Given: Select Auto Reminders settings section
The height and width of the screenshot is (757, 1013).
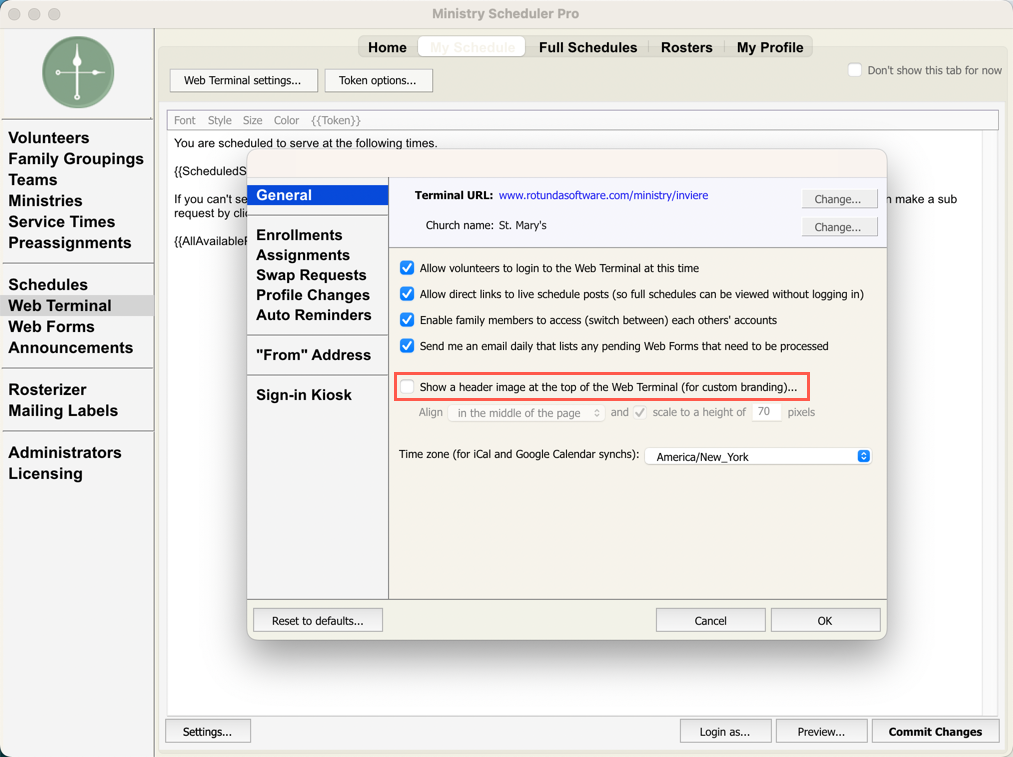Looking at the screenshot, I should 314,315.
